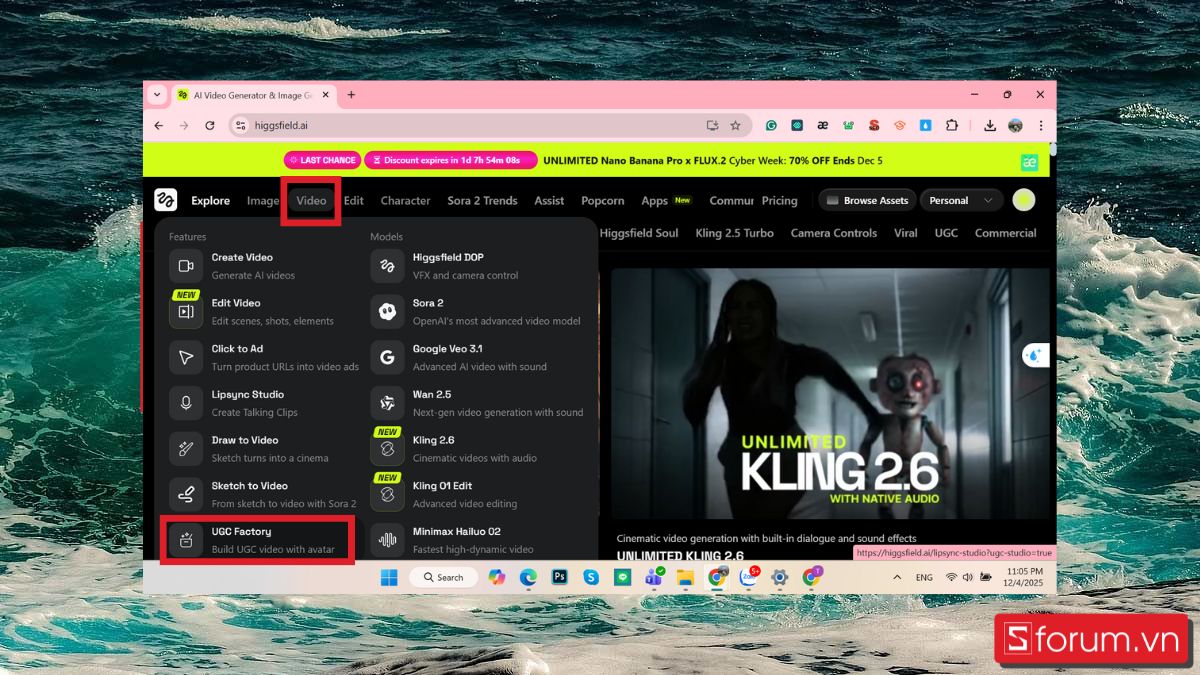This screenshot has height=675, width=1200.
Task: Open the Edit menu
Action: coord(354,200)
